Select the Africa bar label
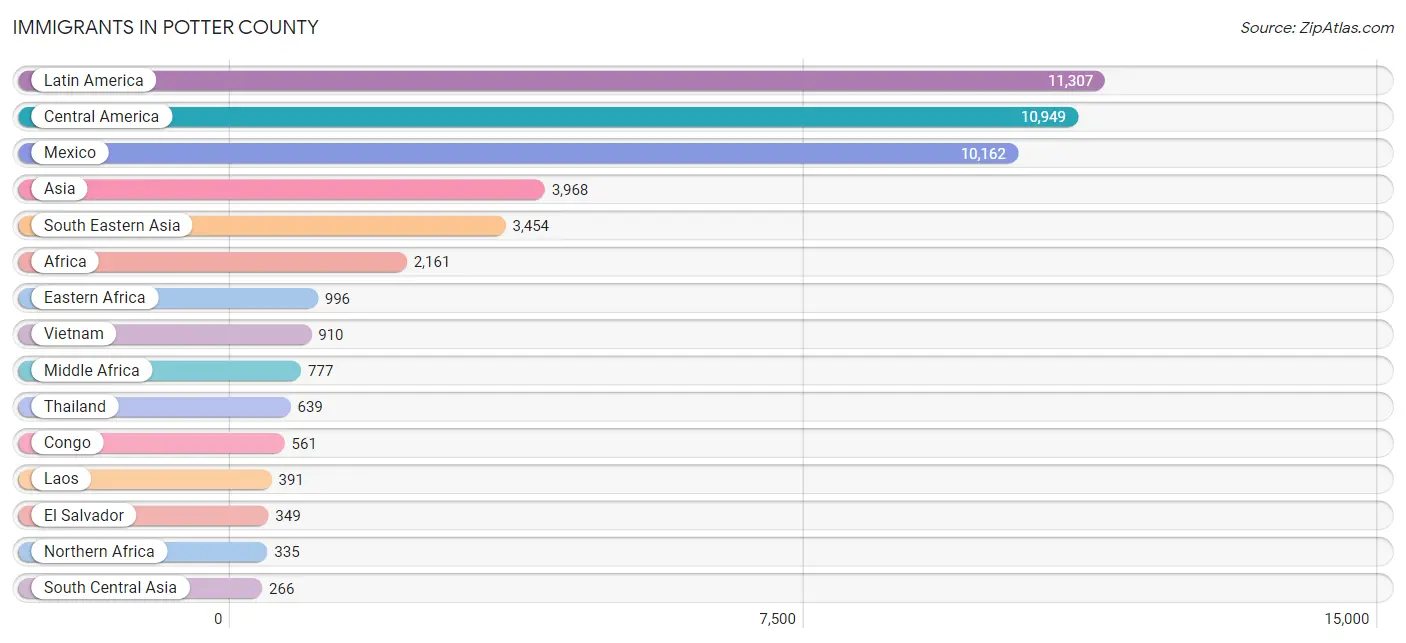1406x643 pixels. [65, 262]
